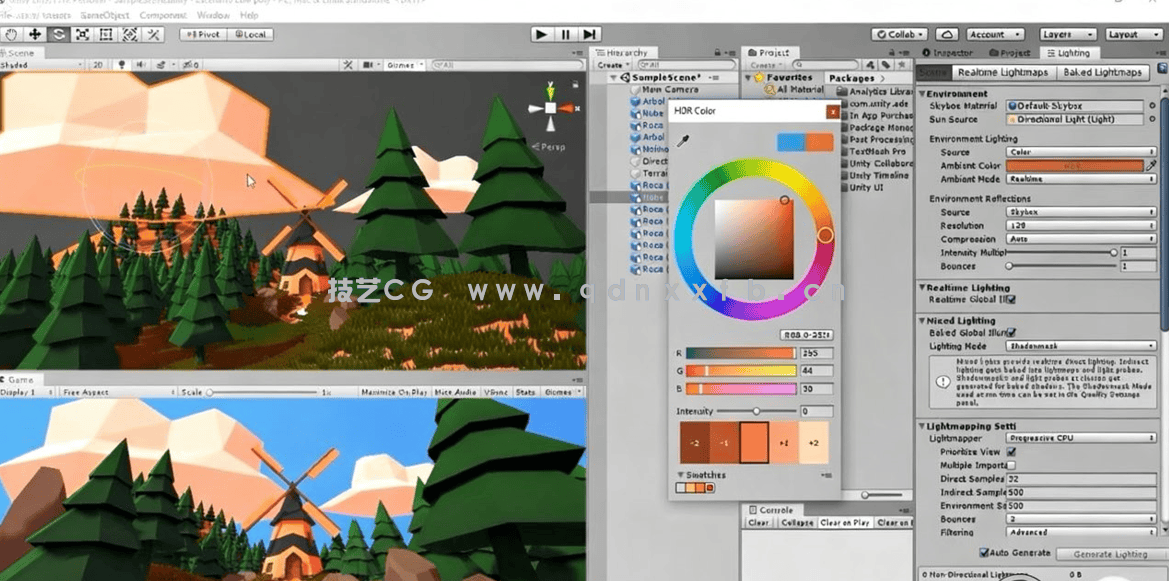Toggle Auto Generate checkbox
Viewport: 1169px width, 581px height.
pyautogui.click(x=983, y=553)
